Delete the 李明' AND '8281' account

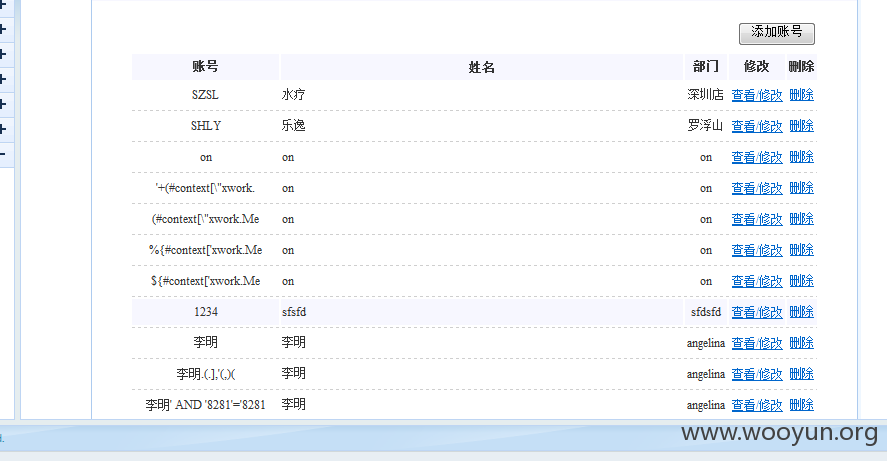pos(802,405)
